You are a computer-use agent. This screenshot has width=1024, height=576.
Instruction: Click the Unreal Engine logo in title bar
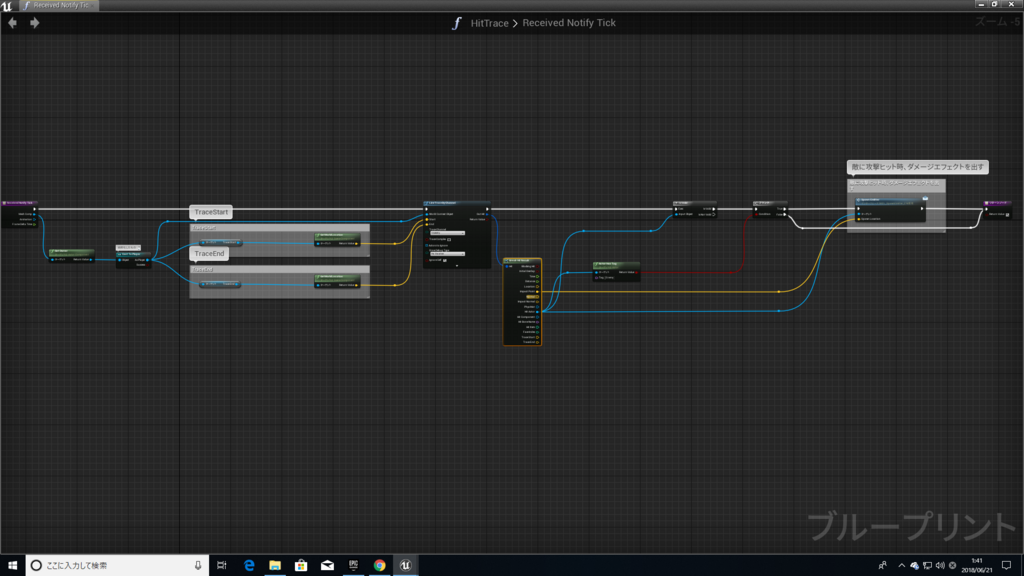[7, 5]
